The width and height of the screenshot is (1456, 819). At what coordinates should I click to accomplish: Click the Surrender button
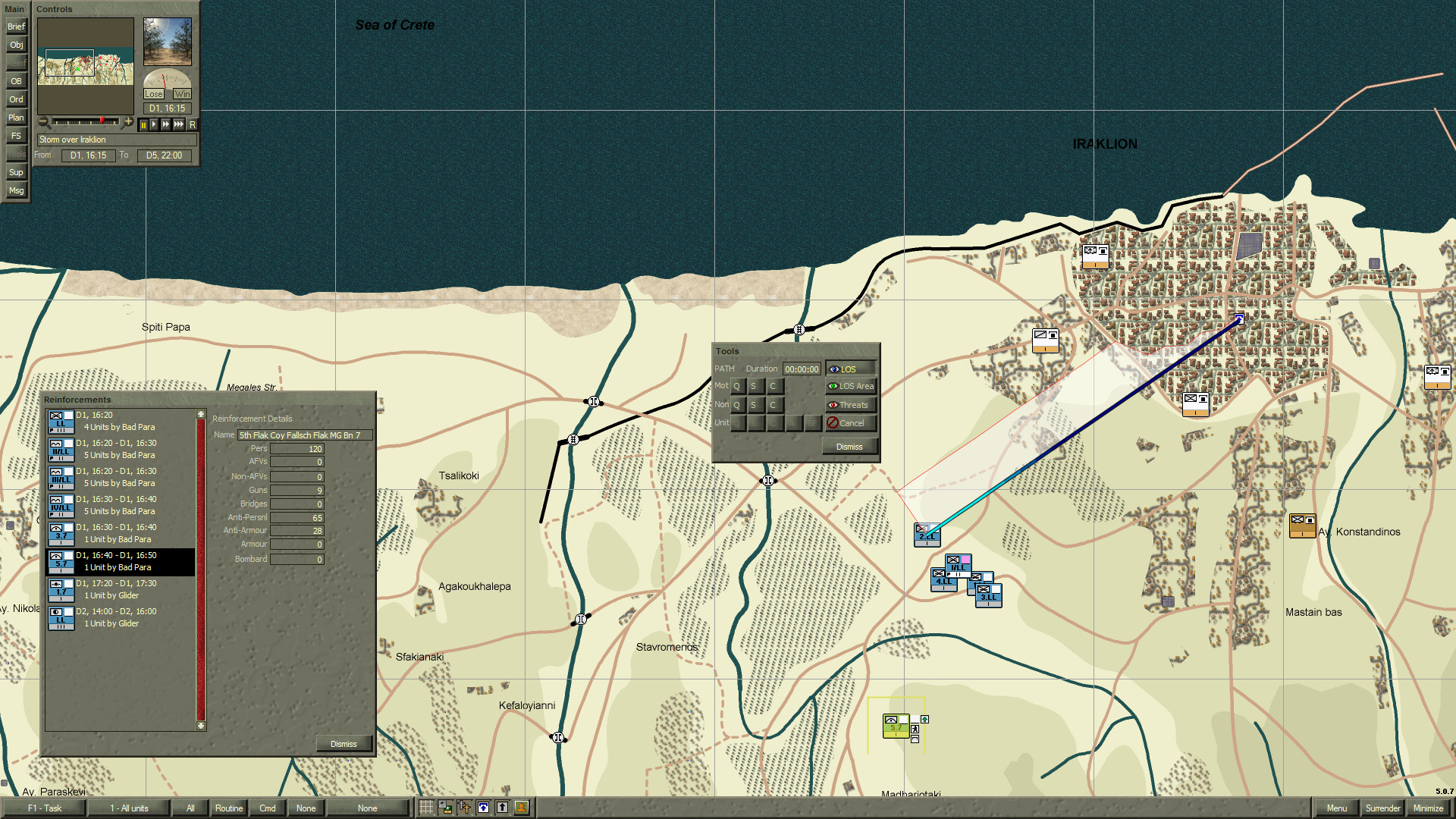(1382, 808)
